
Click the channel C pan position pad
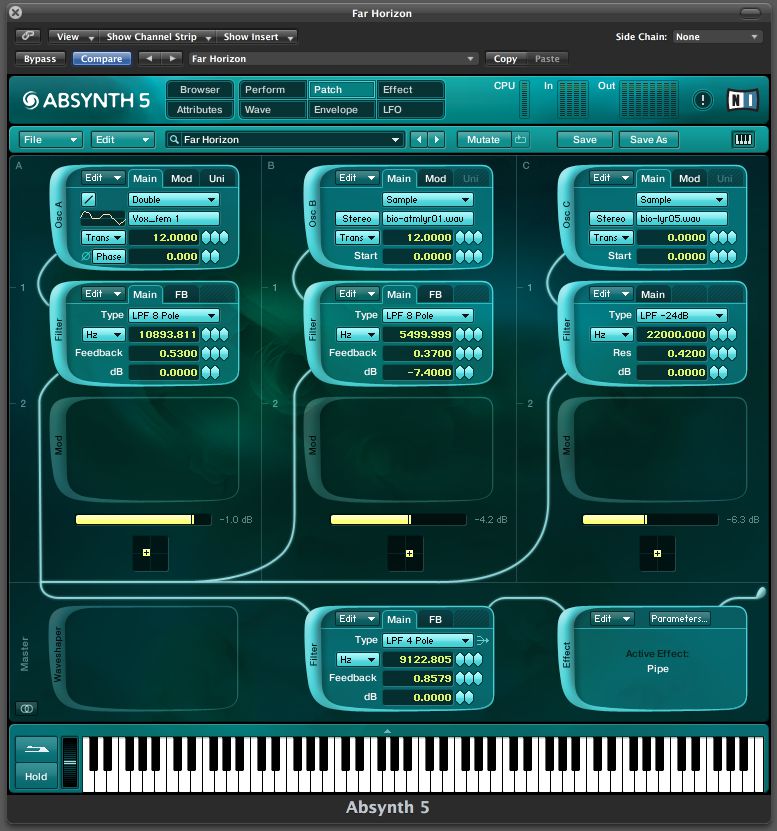click(x=657, y=553)
